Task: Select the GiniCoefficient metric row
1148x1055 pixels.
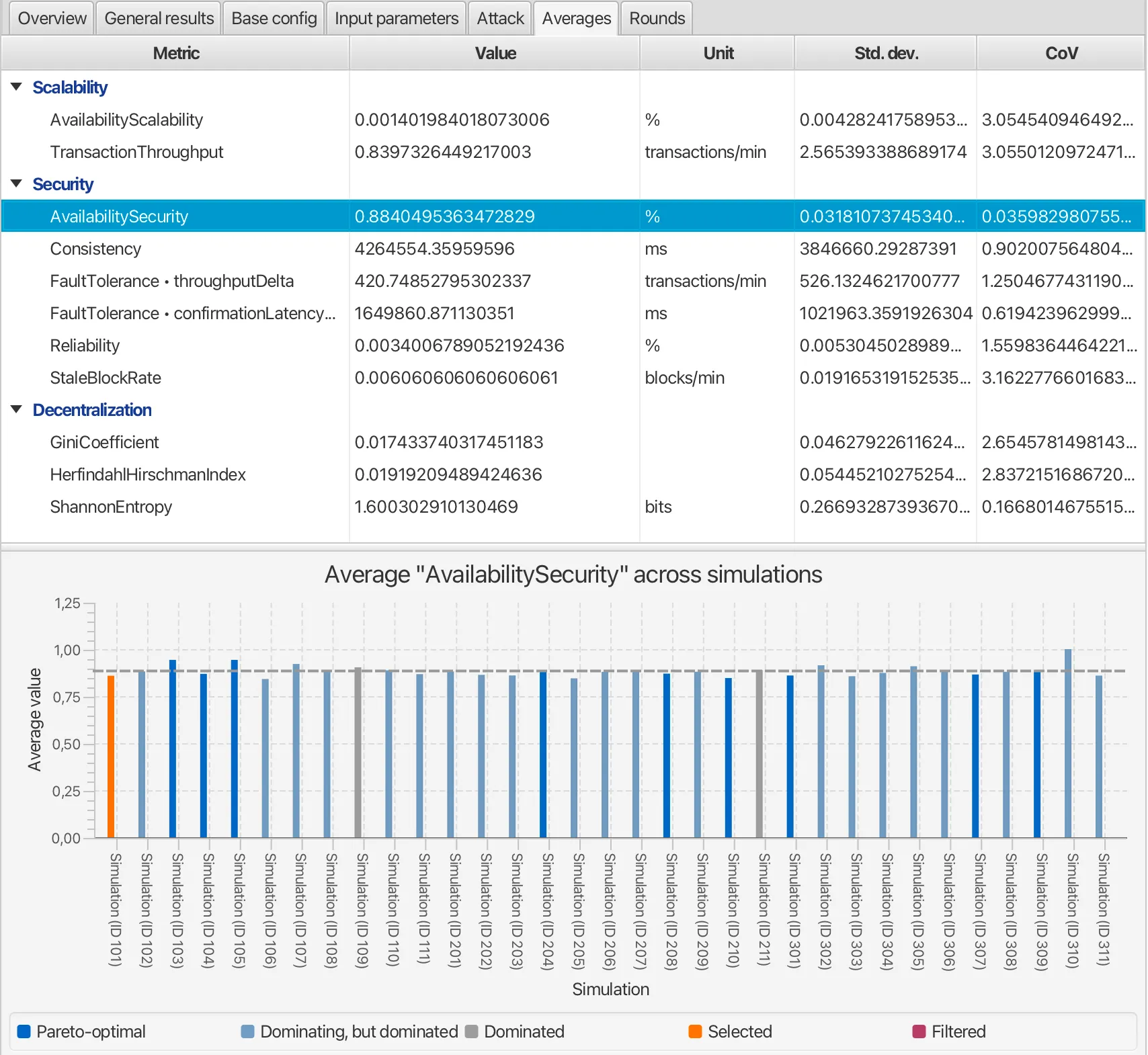Action: [573, 442]
